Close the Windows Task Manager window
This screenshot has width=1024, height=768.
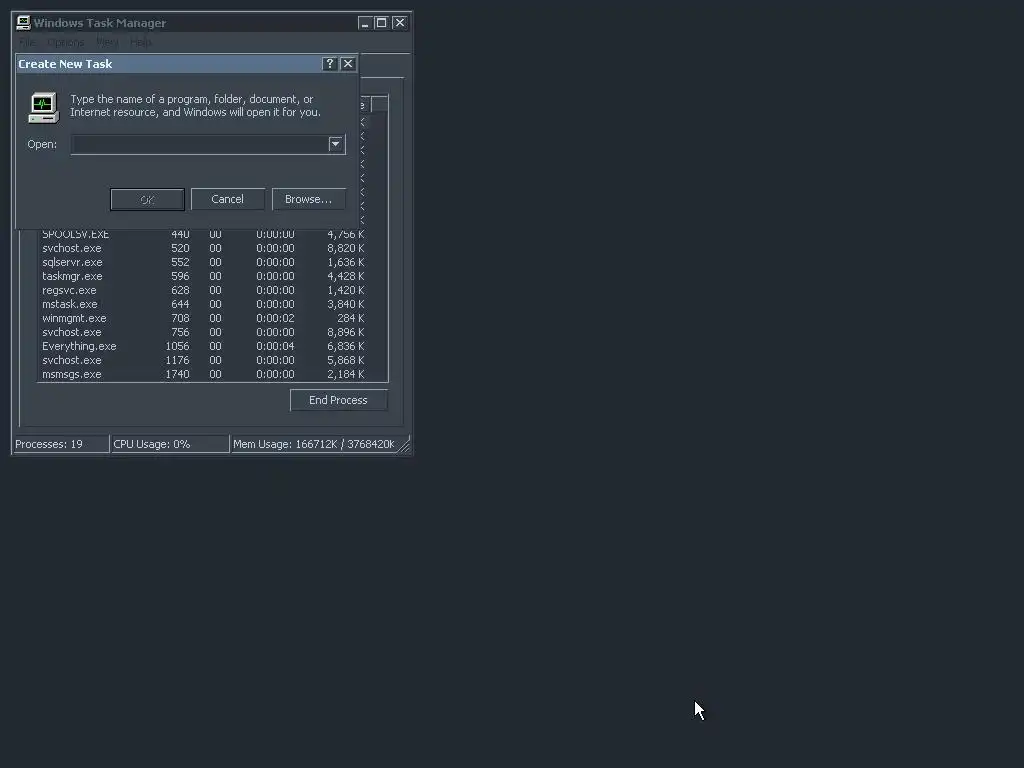point(400,23)
